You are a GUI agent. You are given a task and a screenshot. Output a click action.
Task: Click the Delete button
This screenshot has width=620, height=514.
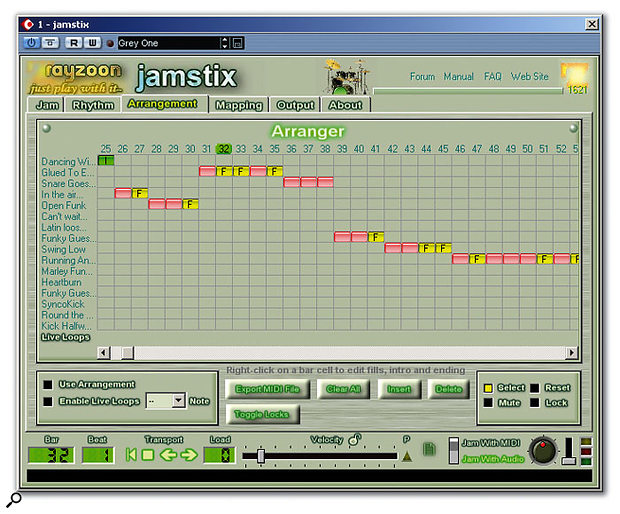448,389
